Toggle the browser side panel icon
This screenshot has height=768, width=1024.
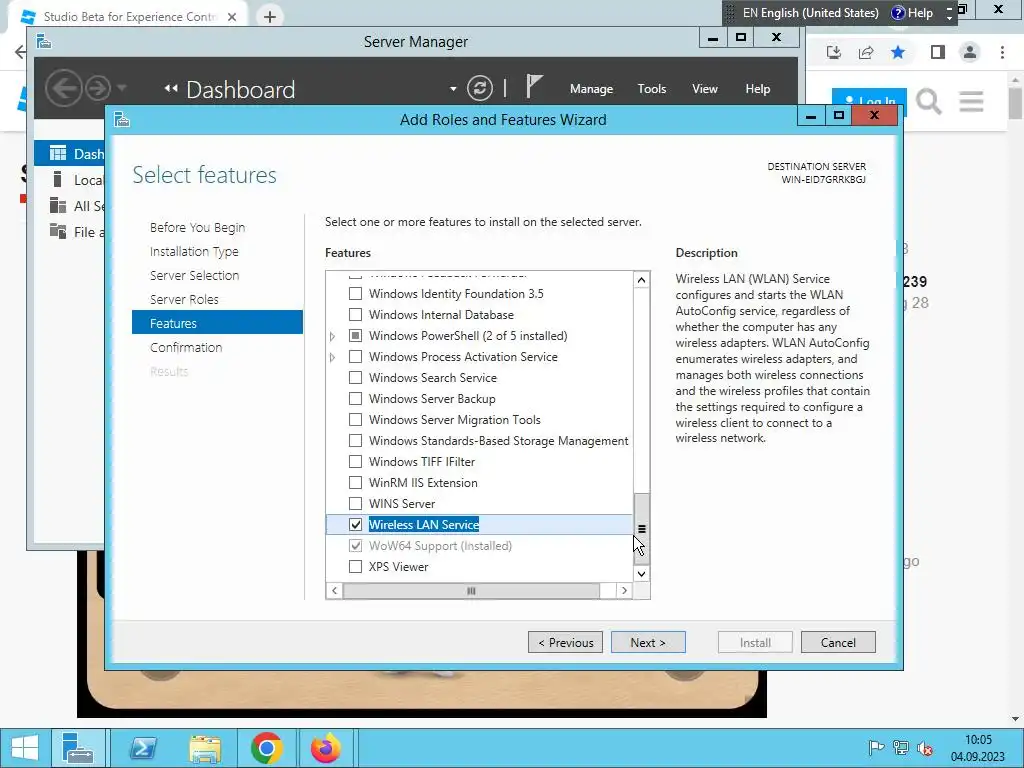(x=938, y=52)
